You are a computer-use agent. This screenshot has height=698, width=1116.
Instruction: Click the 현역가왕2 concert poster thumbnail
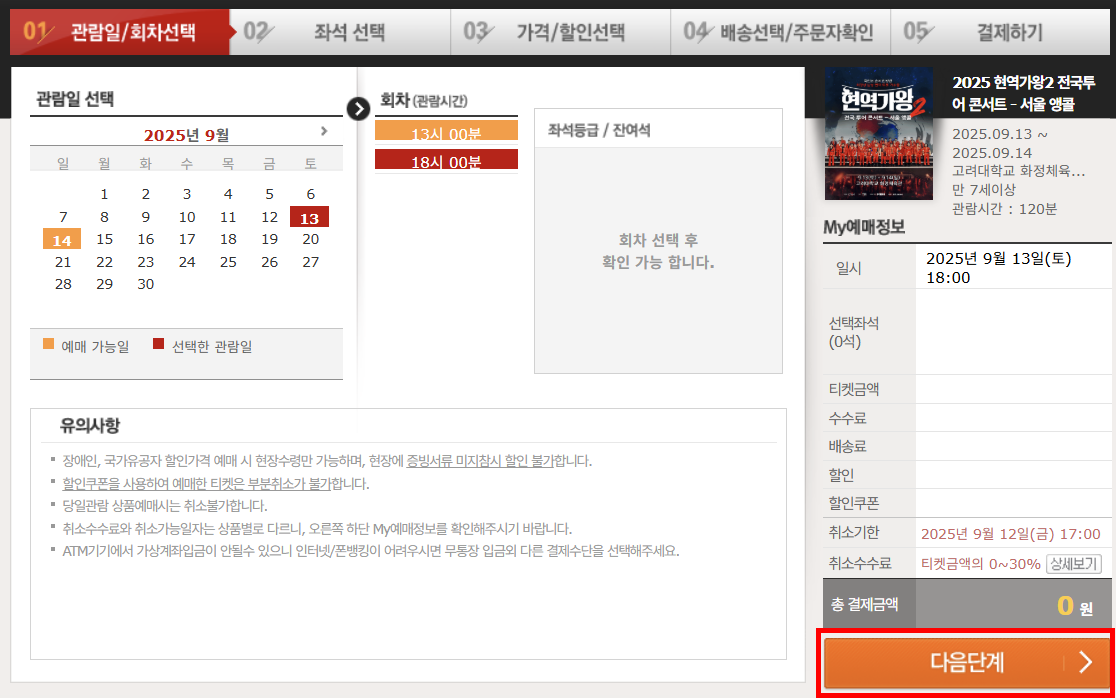click(879, 134)
